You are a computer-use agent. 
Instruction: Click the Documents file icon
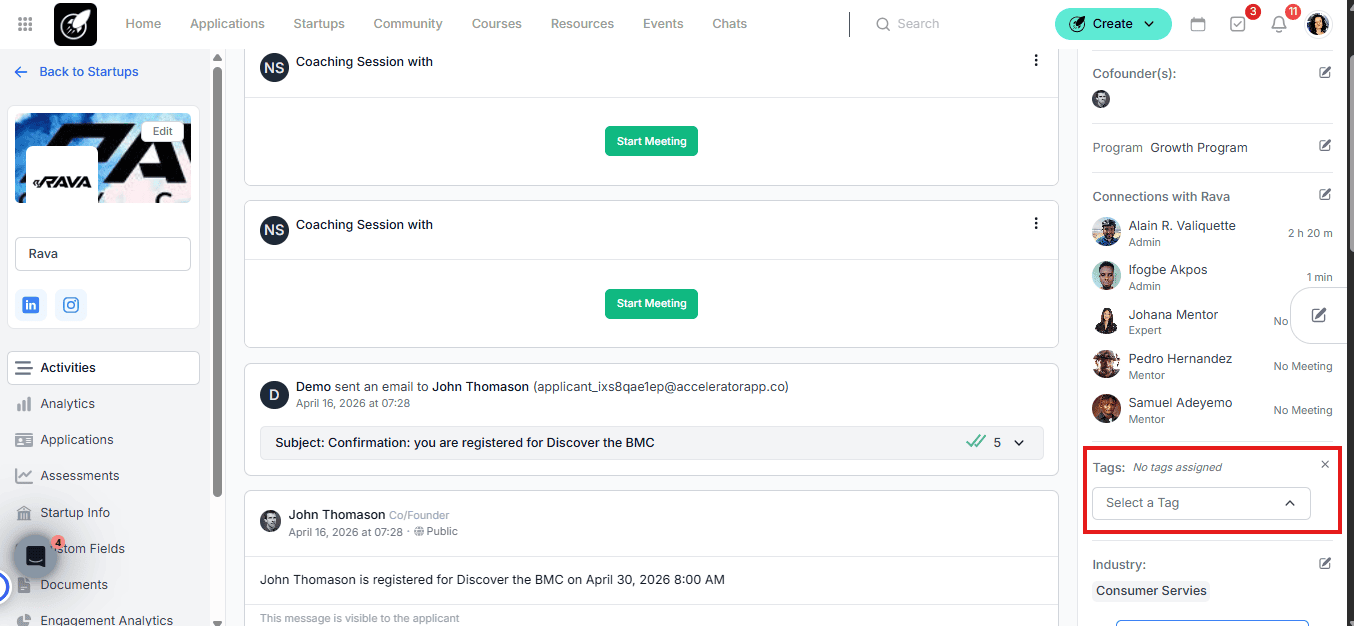tap(24, 585)
